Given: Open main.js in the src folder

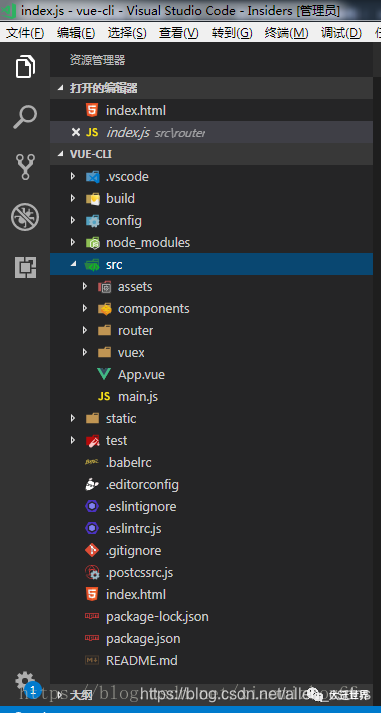Looking at the screenshot, I should [x=211, y=397].
